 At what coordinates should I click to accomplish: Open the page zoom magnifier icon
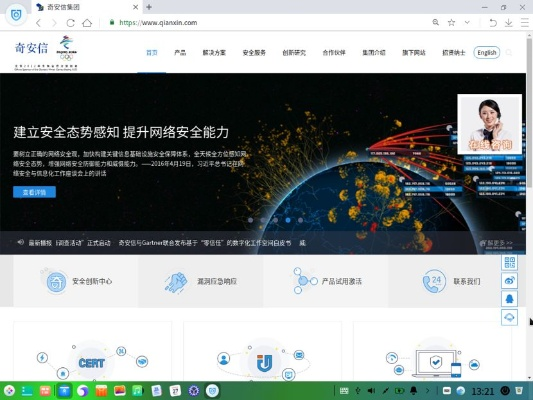click(435, 22)
